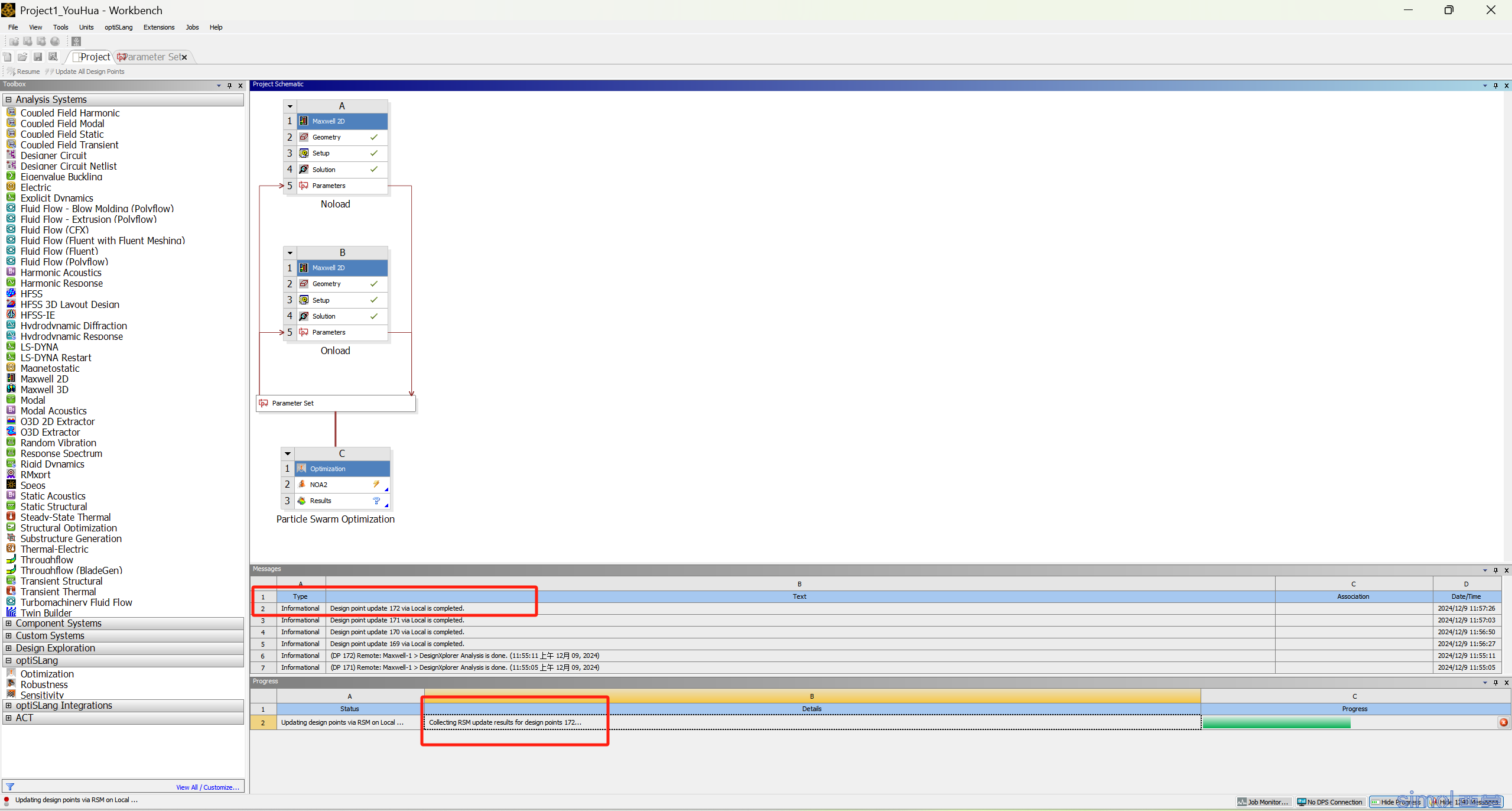Select Solution cell in Onload system

coord(342,316)
